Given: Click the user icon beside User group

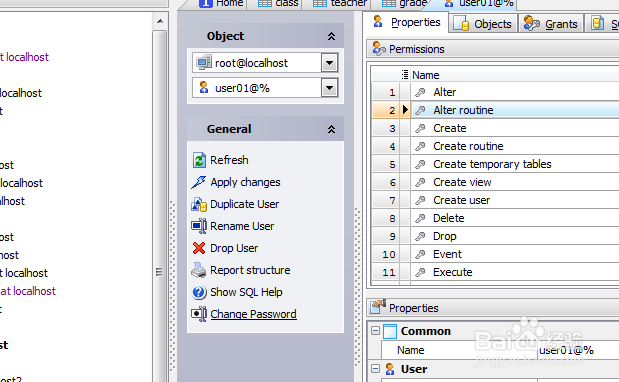Looking at the screenshot, I should coord(390,369).
